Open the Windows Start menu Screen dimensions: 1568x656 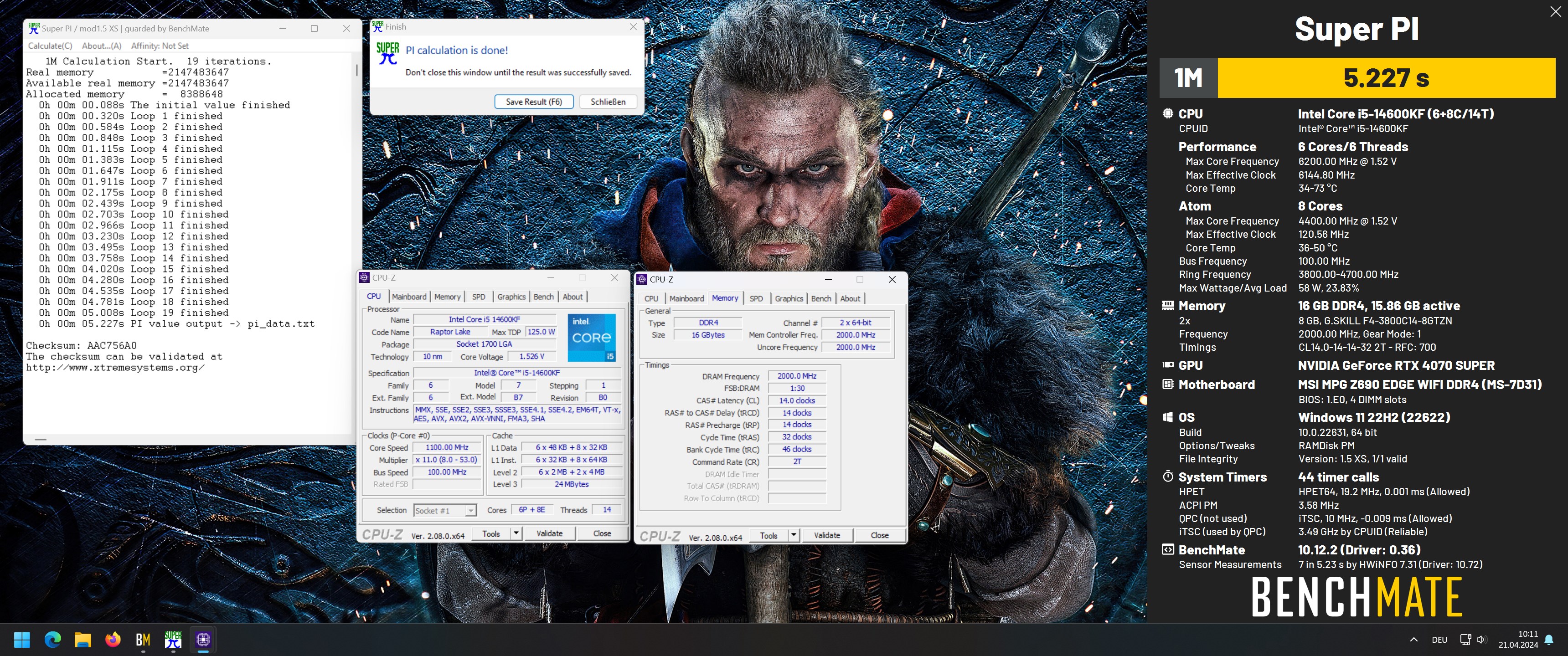[22, 640]
